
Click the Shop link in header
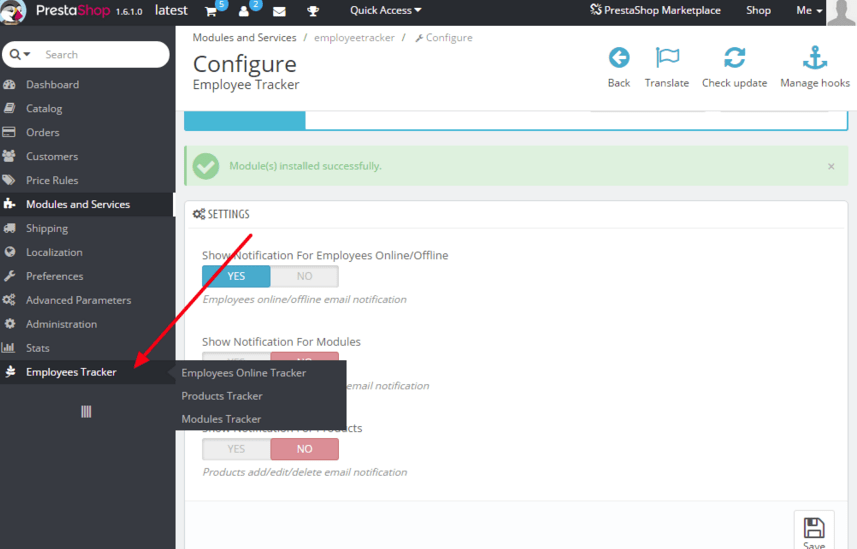758,10
